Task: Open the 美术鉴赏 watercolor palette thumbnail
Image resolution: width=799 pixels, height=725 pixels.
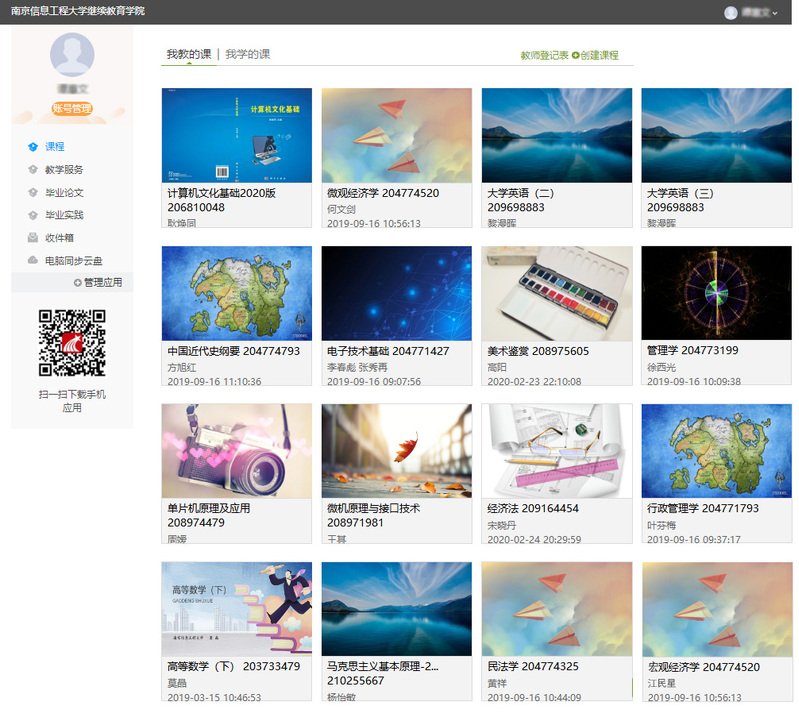Action: [556, 293]
